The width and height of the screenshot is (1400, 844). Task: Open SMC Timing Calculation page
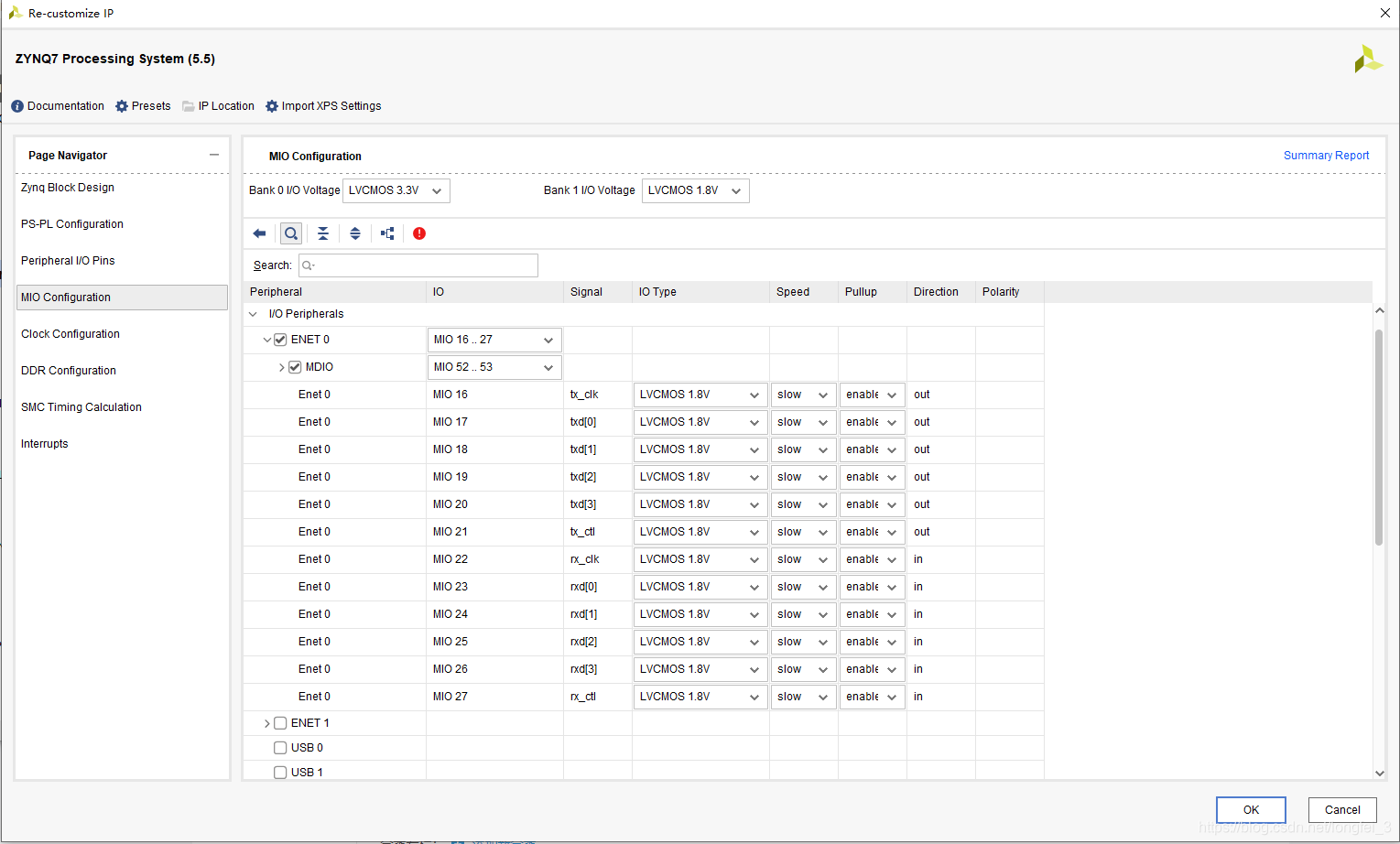[x=81, y=407]
